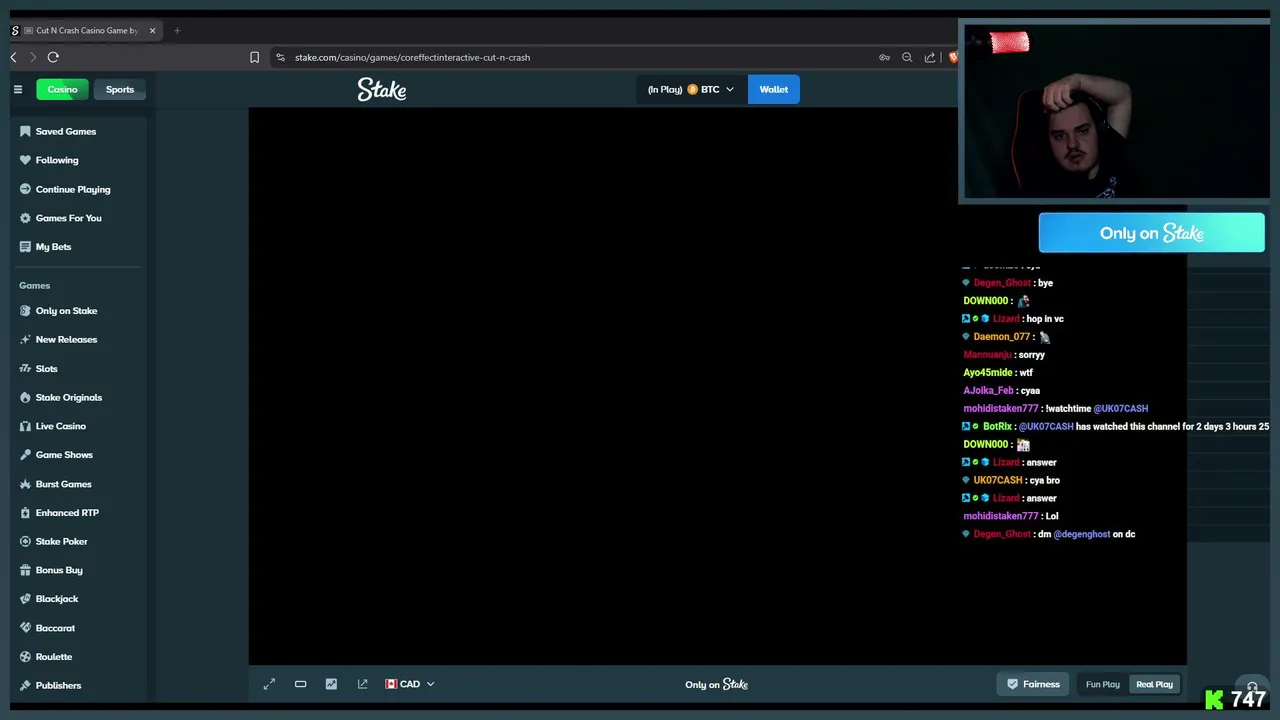Open the Fairness info button
This screenshot has width=1280, height=720.
coord(1034,684)
